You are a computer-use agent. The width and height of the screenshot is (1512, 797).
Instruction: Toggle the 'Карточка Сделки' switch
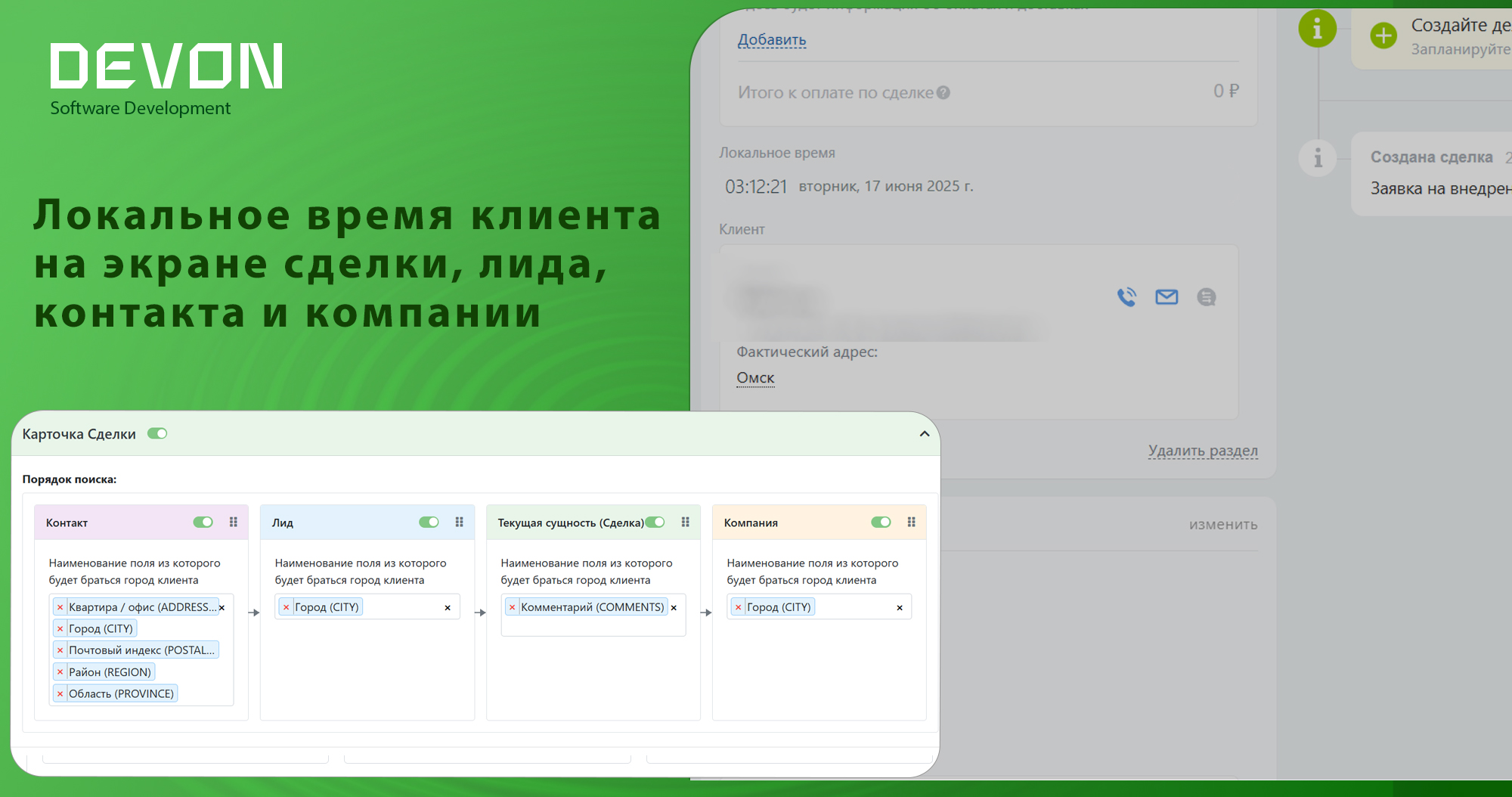[x=157, y=433]
